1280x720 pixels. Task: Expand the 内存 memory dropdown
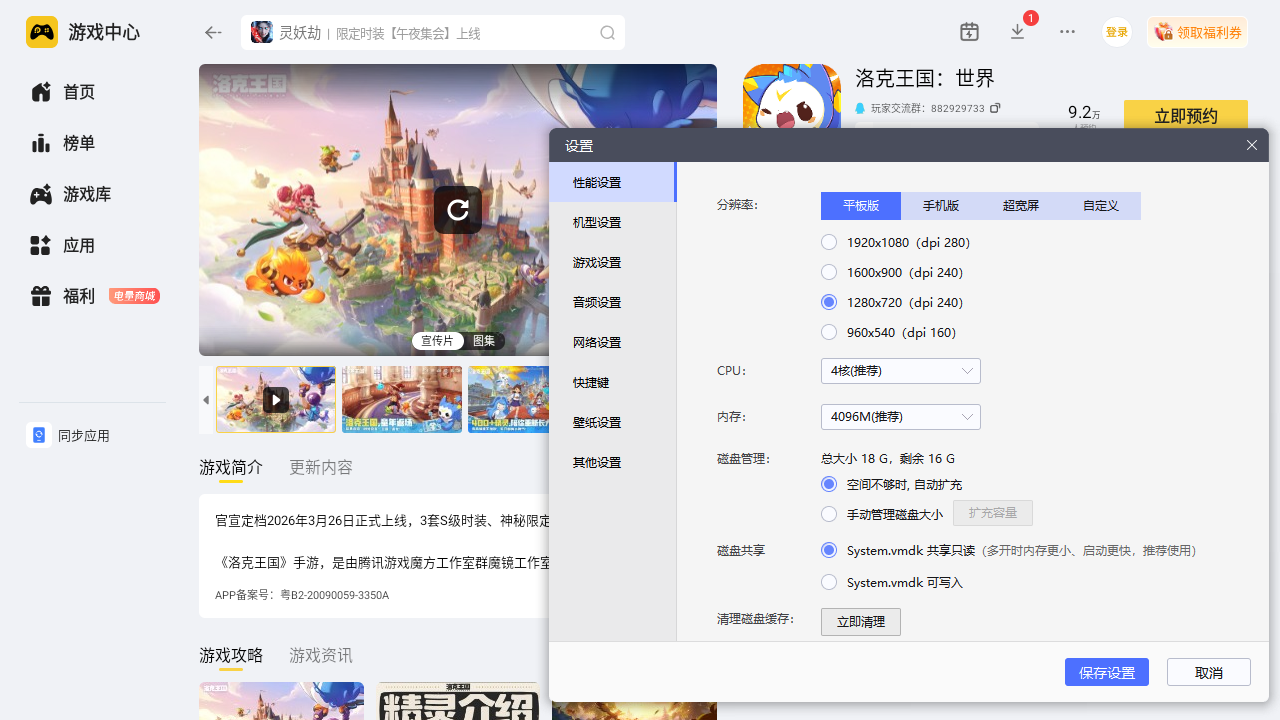pos(900,417)
